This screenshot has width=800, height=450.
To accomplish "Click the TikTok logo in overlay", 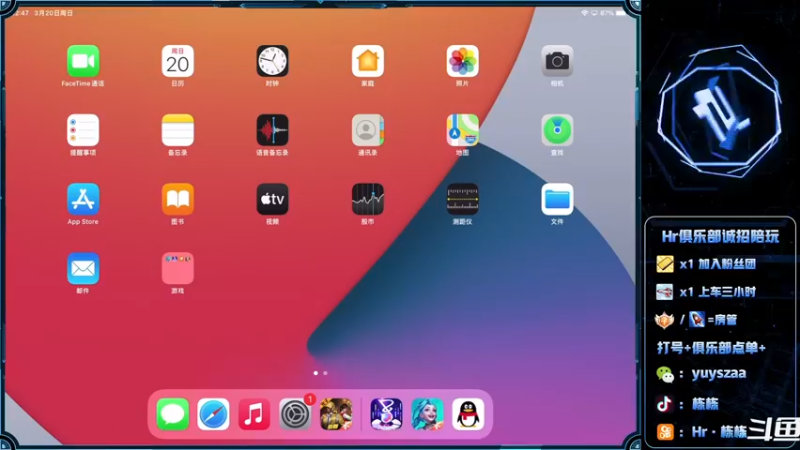I will tap(664, 404).
